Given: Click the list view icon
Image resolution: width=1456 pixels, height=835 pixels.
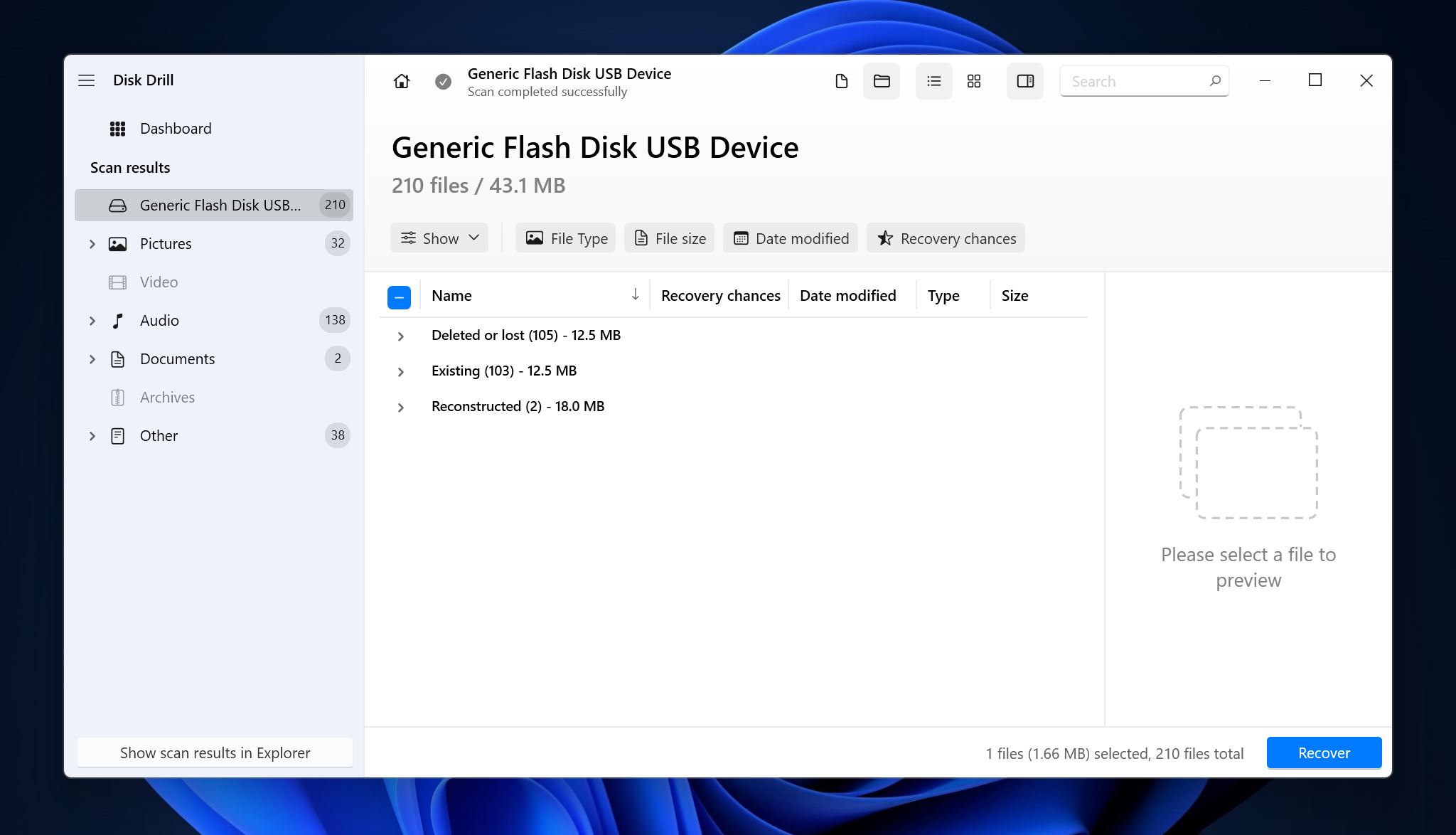Looking at the screenshot, I should [931, 81].
